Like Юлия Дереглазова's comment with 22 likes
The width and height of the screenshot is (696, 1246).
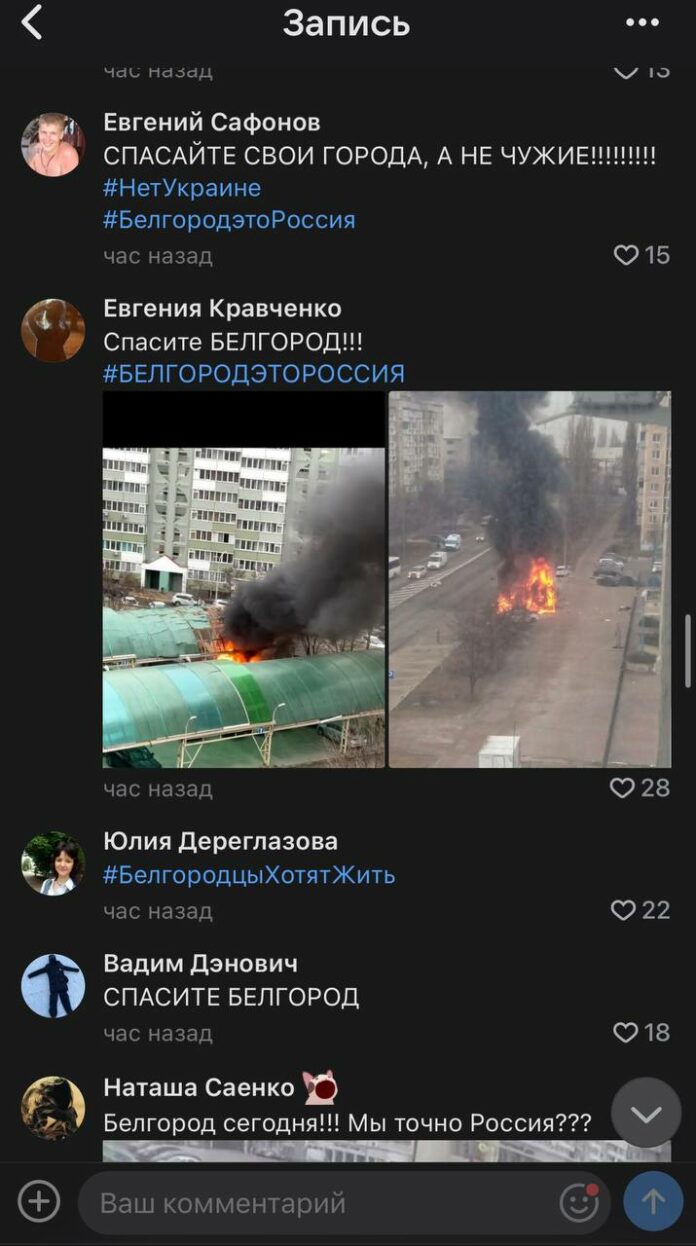(x=623, y=910)
